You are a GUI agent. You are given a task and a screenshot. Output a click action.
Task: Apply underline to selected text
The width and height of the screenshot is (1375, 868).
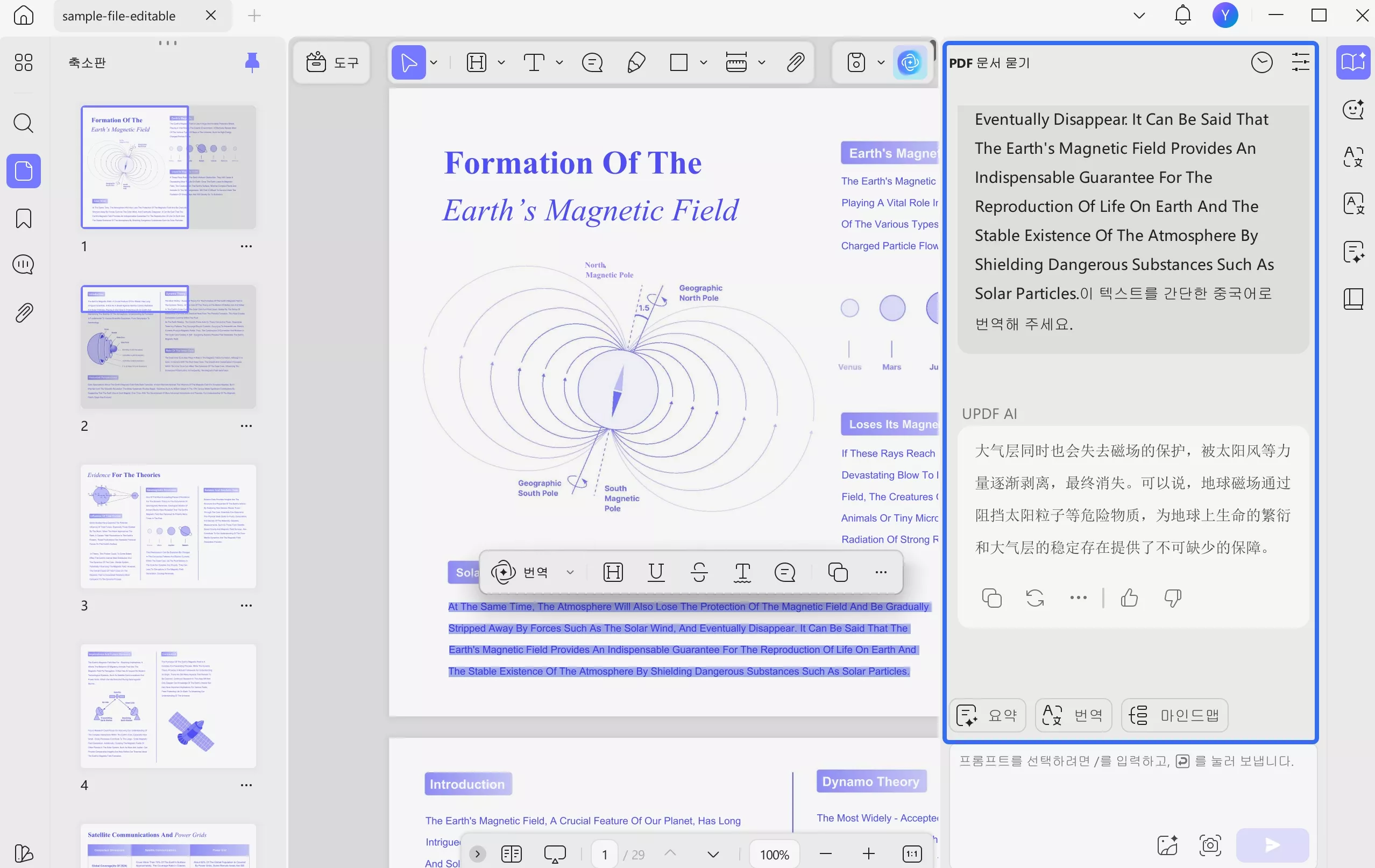(x=656, y=572)
